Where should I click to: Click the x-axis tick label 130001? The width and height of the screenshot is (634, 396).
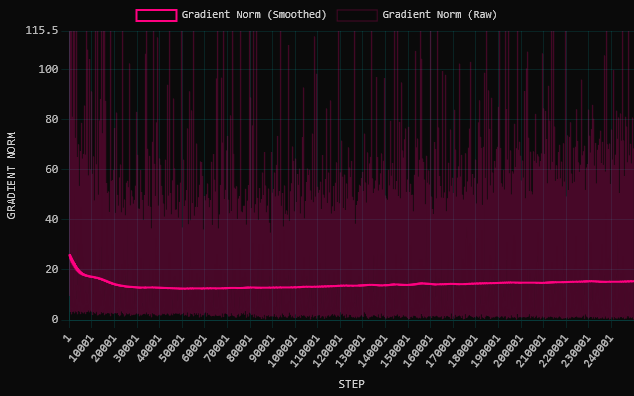click(x=350, y=351)
